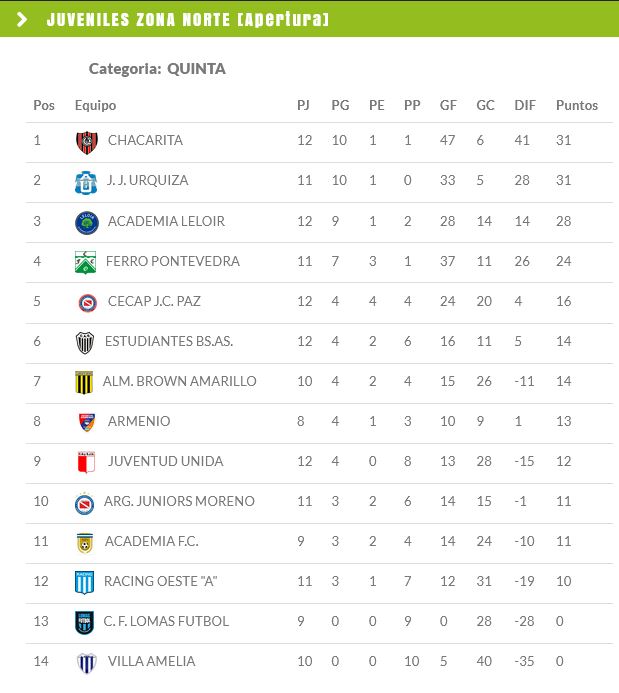The width and height of the screenshot is (619, 693).
Task: Open the Arg. Juniors Moreno team name
Action: [181, 501]
